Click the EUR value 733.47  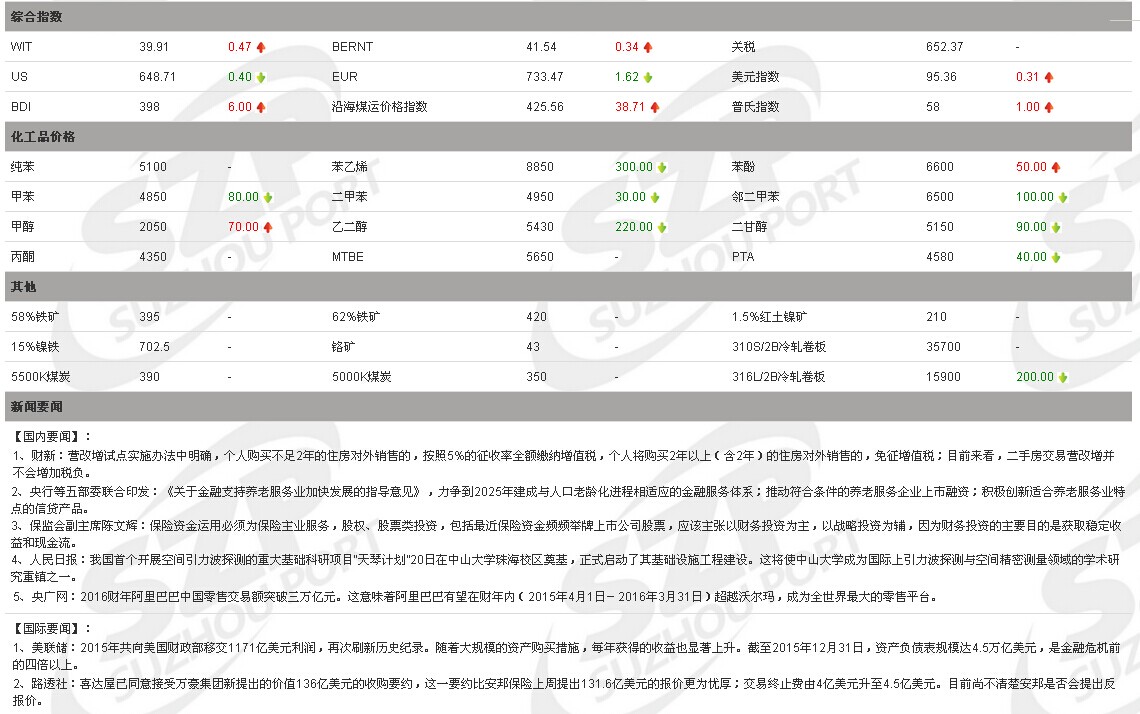click(x=545, y=76)
